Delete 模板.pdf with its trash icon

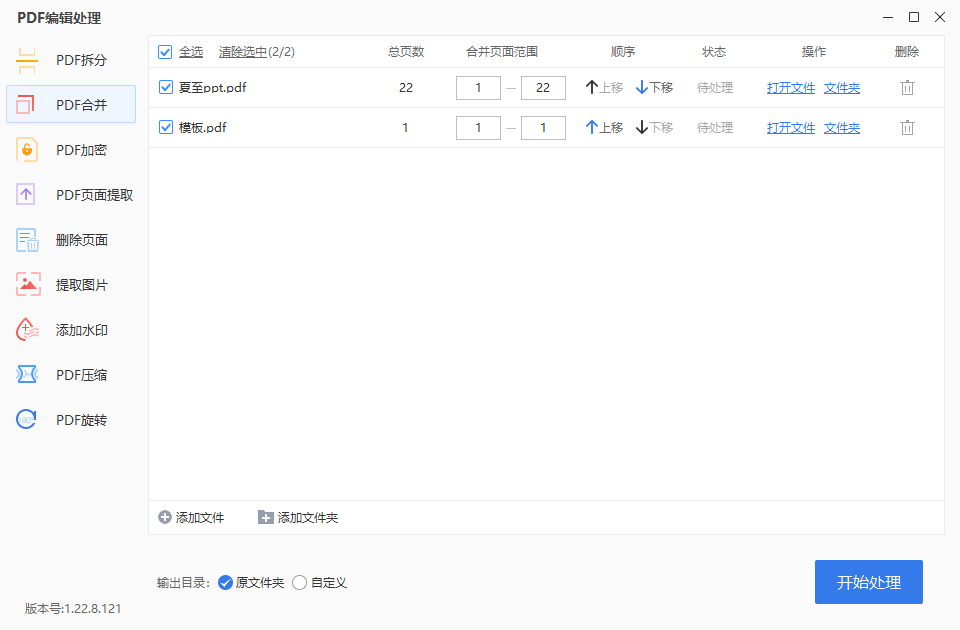coord(907,127)
